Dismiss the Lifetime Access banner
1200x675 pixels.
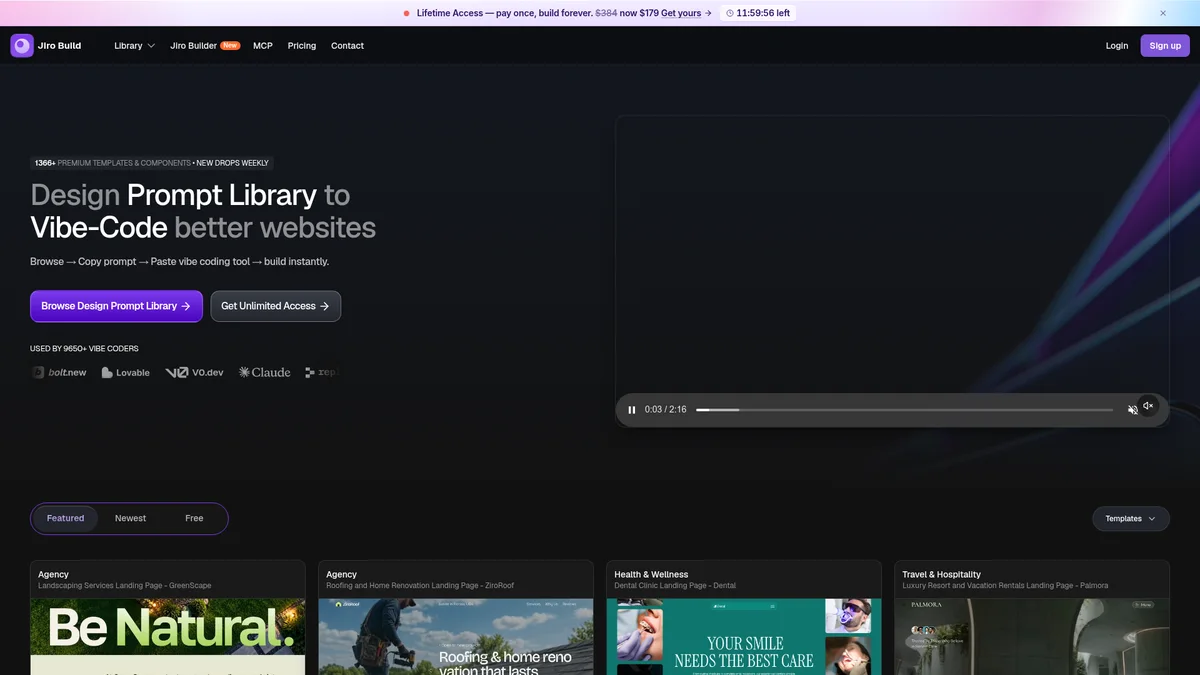tap(1163, 13)
